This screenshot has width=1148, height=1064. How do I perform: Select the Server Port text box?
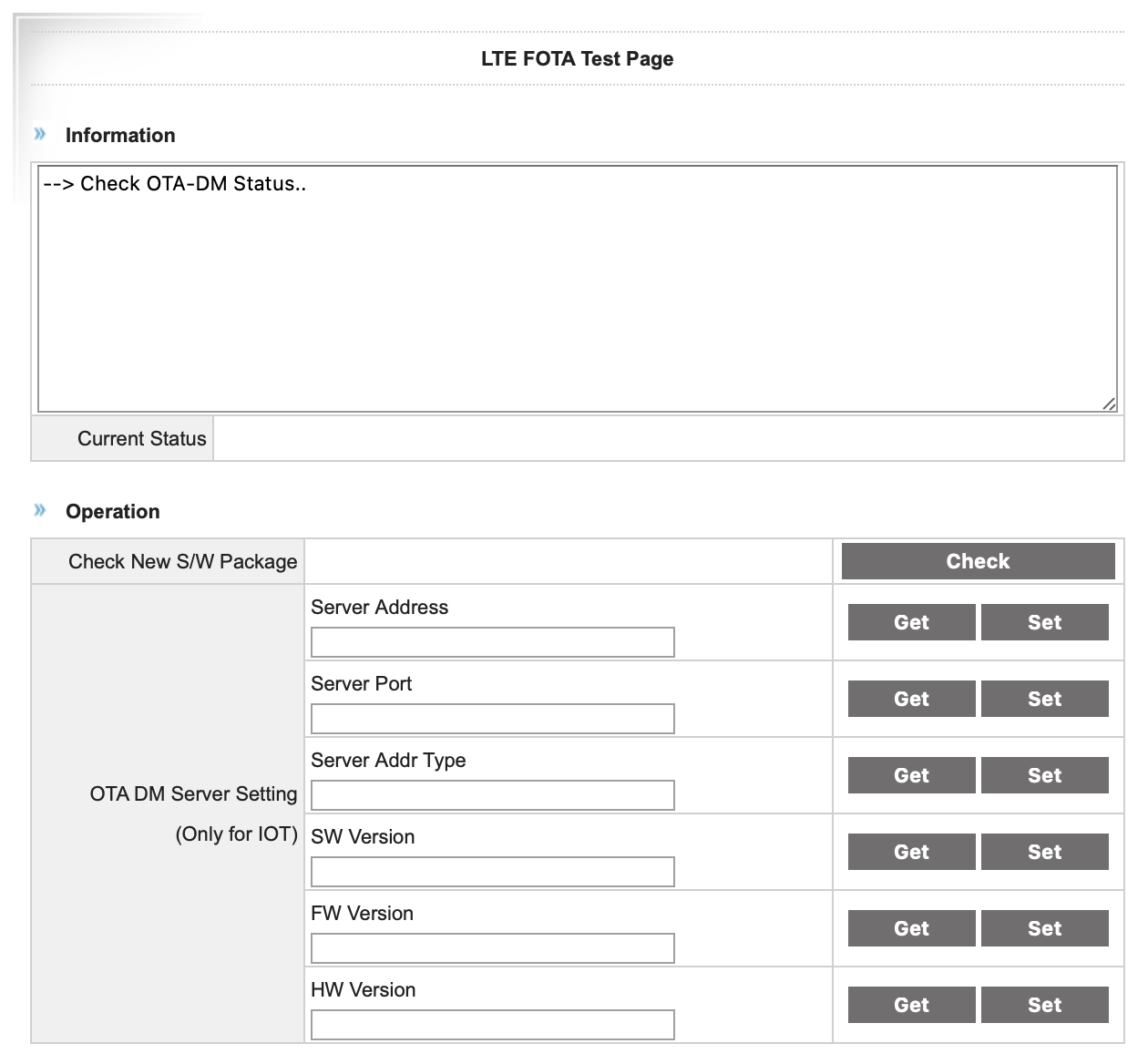click(492, 719)
